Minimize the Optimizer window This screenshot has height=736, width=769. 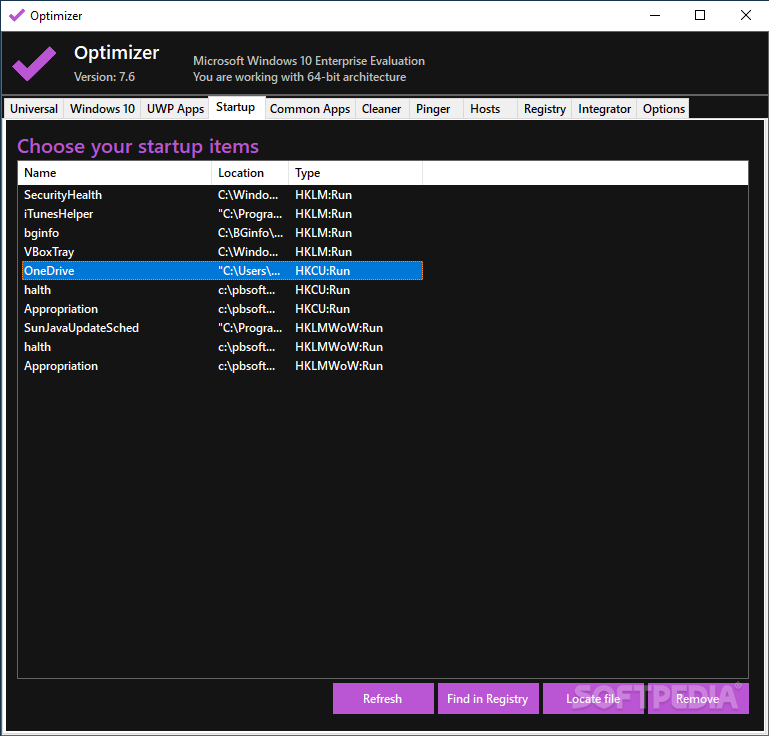click(x=655, y=15)
